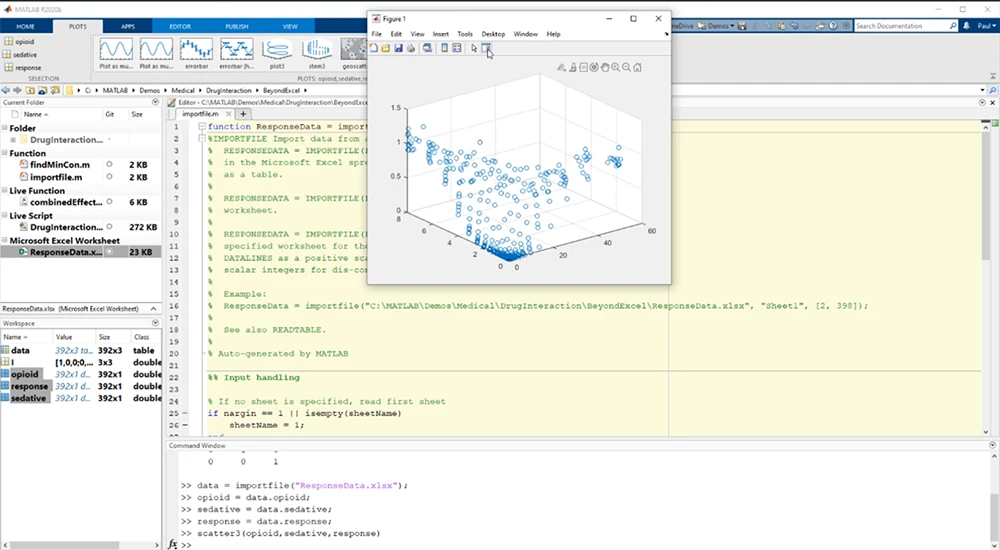Open the Tools menu in Figure 1

click(465, 34)
